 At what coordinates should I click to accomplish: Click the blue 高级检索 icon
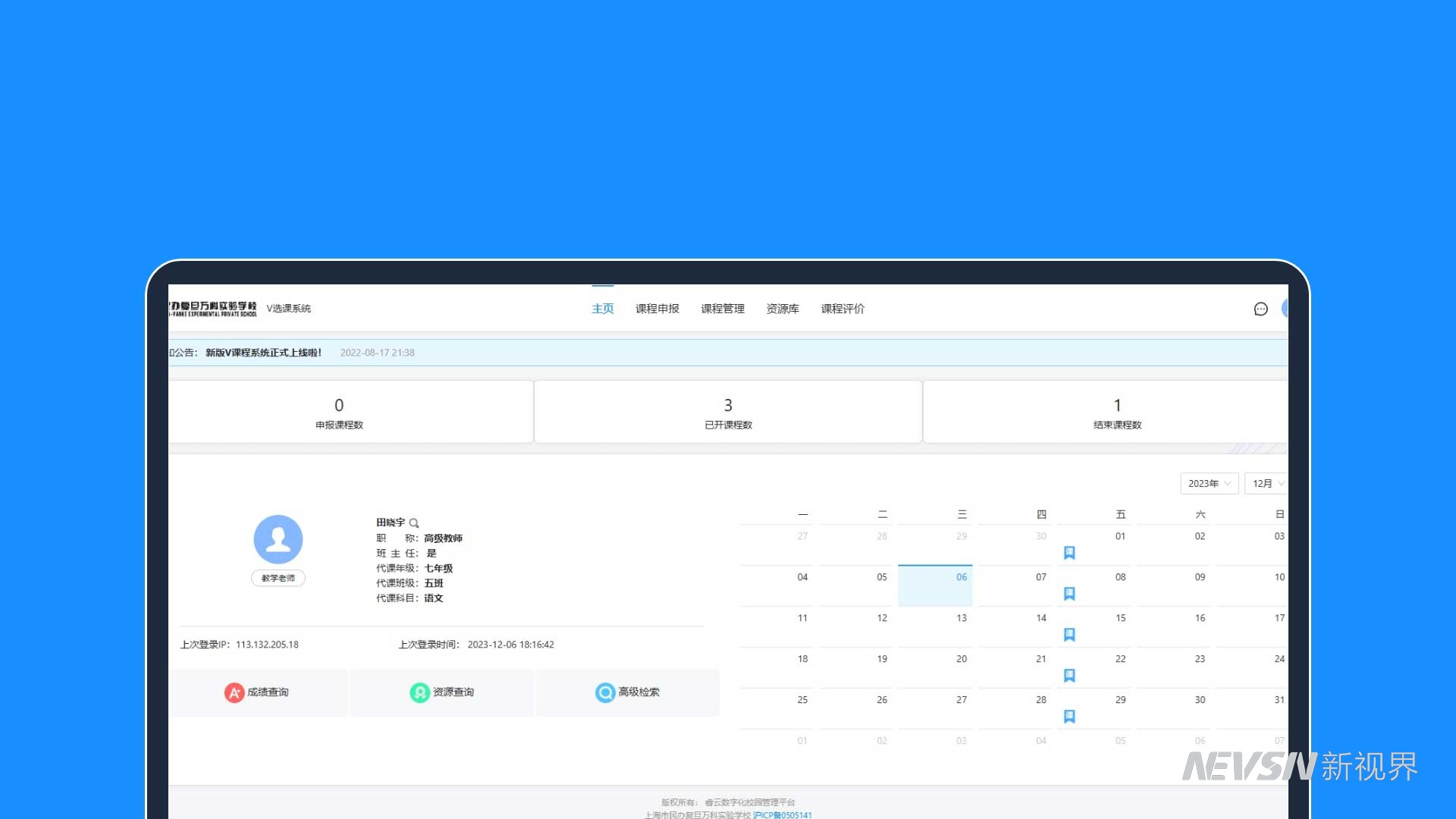(605, 692)
